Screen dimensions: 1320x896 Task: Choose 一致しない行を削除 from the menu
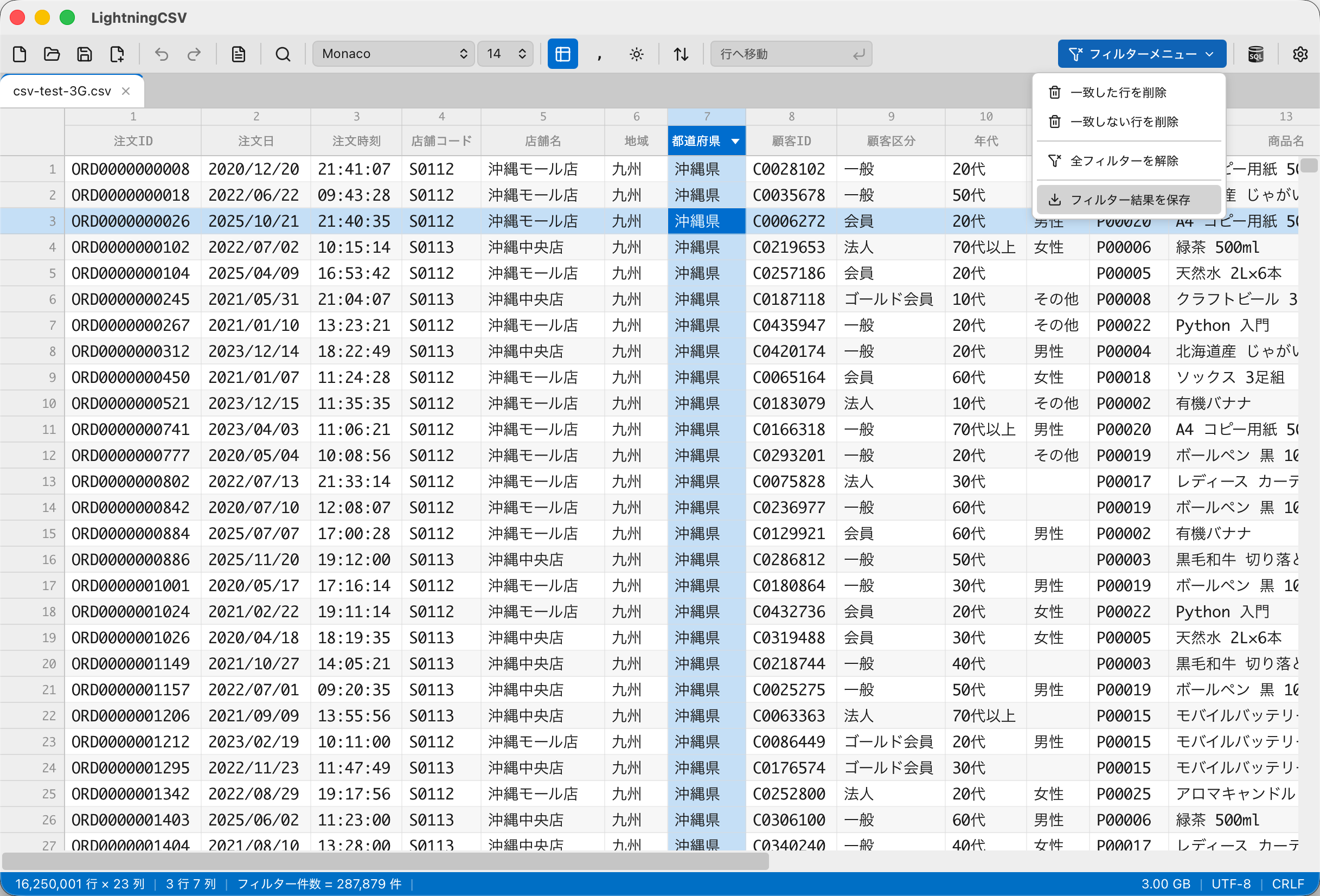[x=1129, y=121]
